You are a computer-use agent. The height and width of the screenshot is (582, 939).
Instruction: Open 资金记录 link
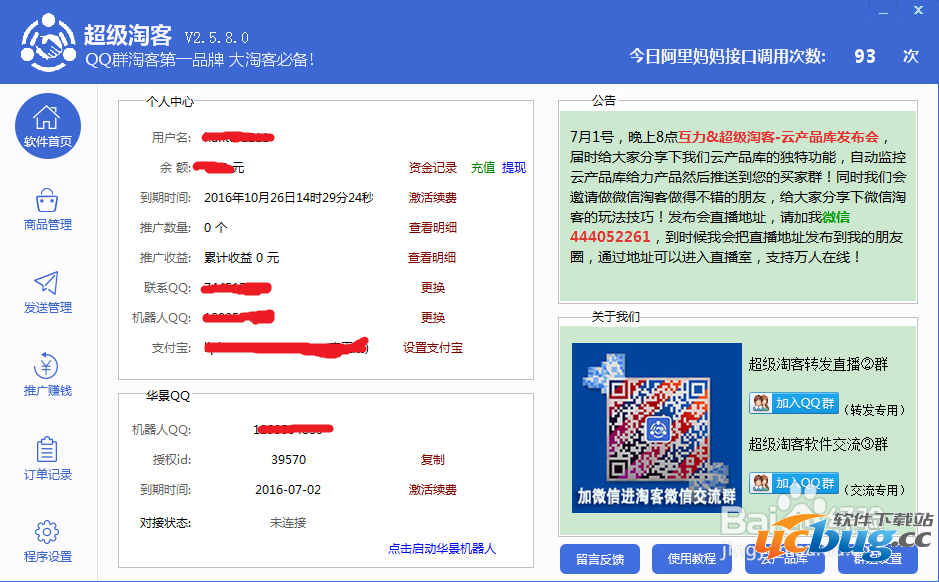click(x=432, y=168)
